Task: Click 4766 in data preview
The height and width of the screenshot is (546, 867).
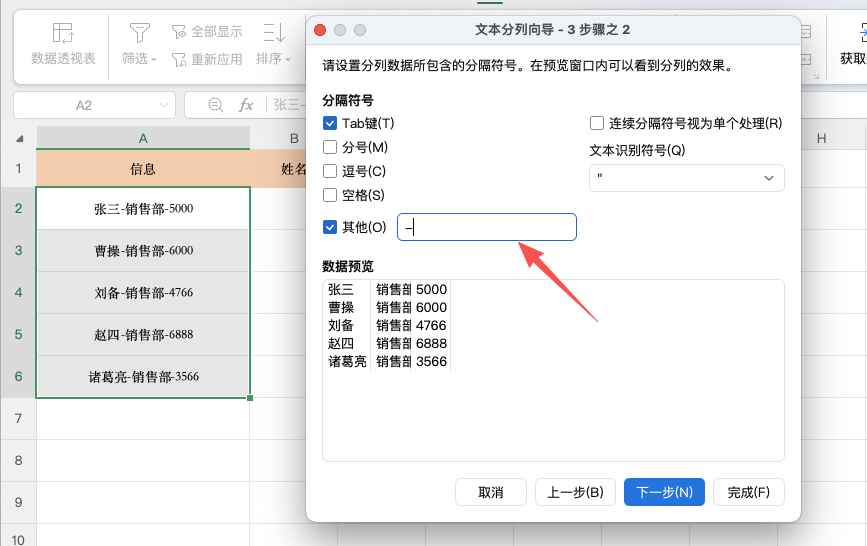Action: click(431, 325)
